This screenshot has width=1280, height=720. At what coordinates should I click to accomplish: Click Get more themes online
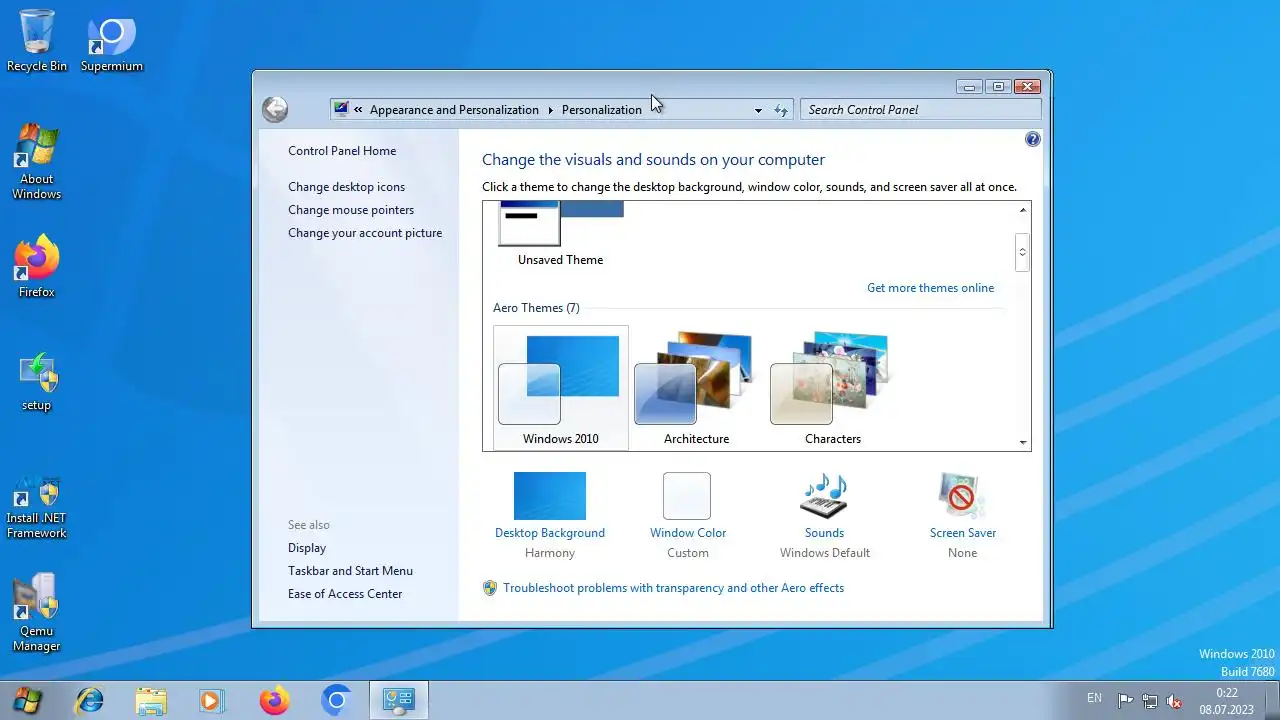pos(930,288)
